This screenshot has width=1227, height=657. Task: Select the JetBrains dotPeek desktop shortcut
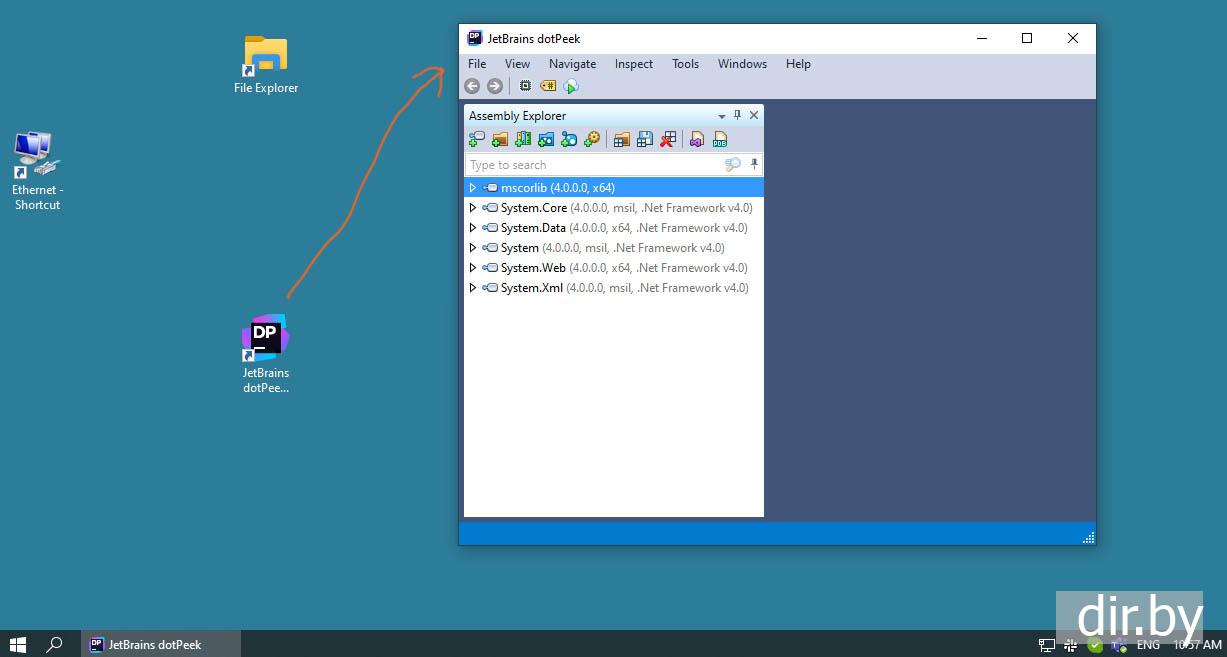[266, 354]
